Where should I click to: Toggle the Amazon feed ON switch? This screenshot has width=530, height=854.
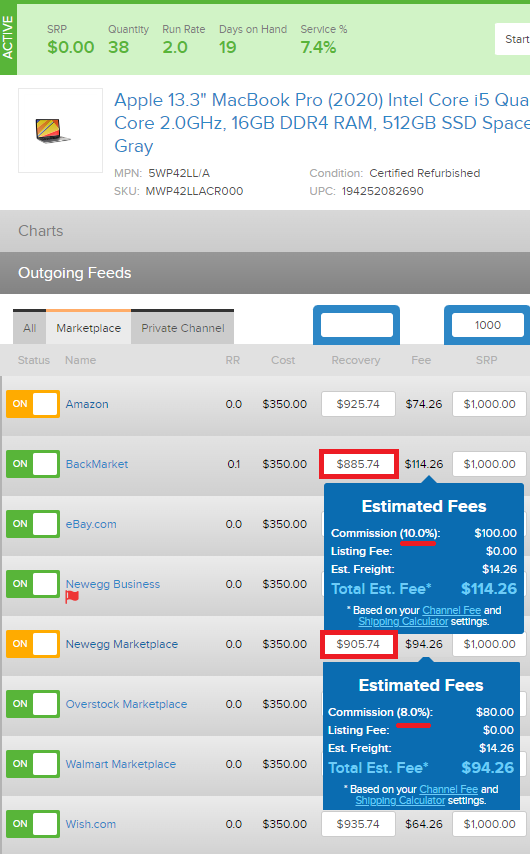pyautogui.click(x=33, y=404)
